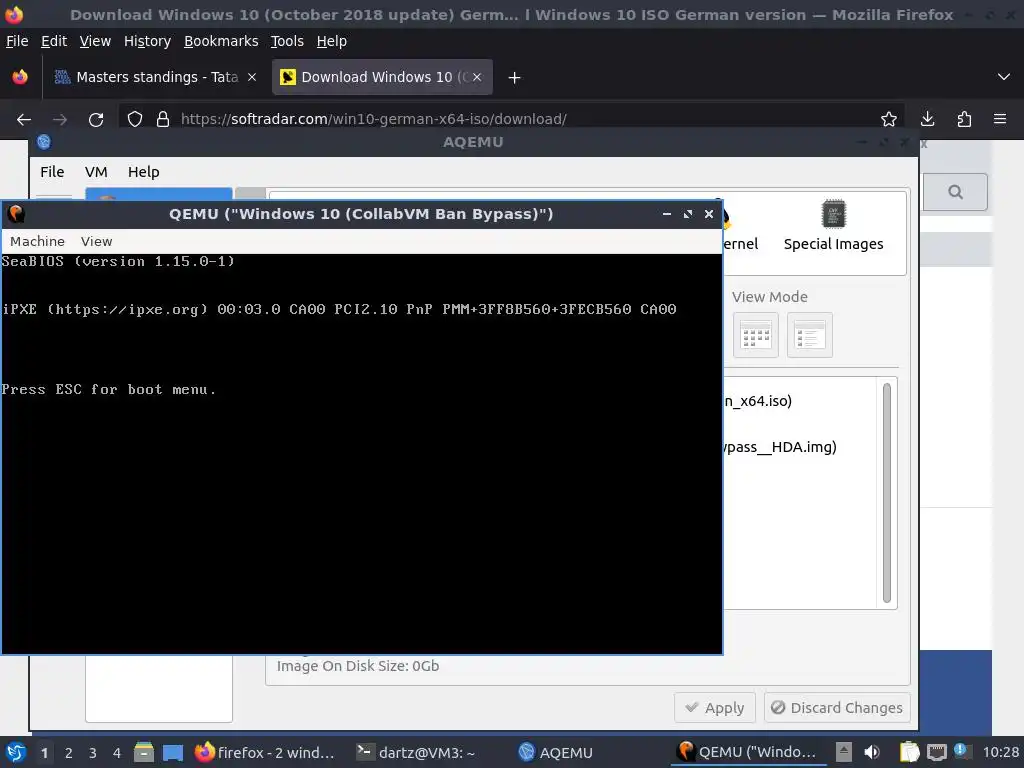Bookmark this page with the star icon
The width and height of the screenshot is (1024, 768).
click(x=888, y=119)
